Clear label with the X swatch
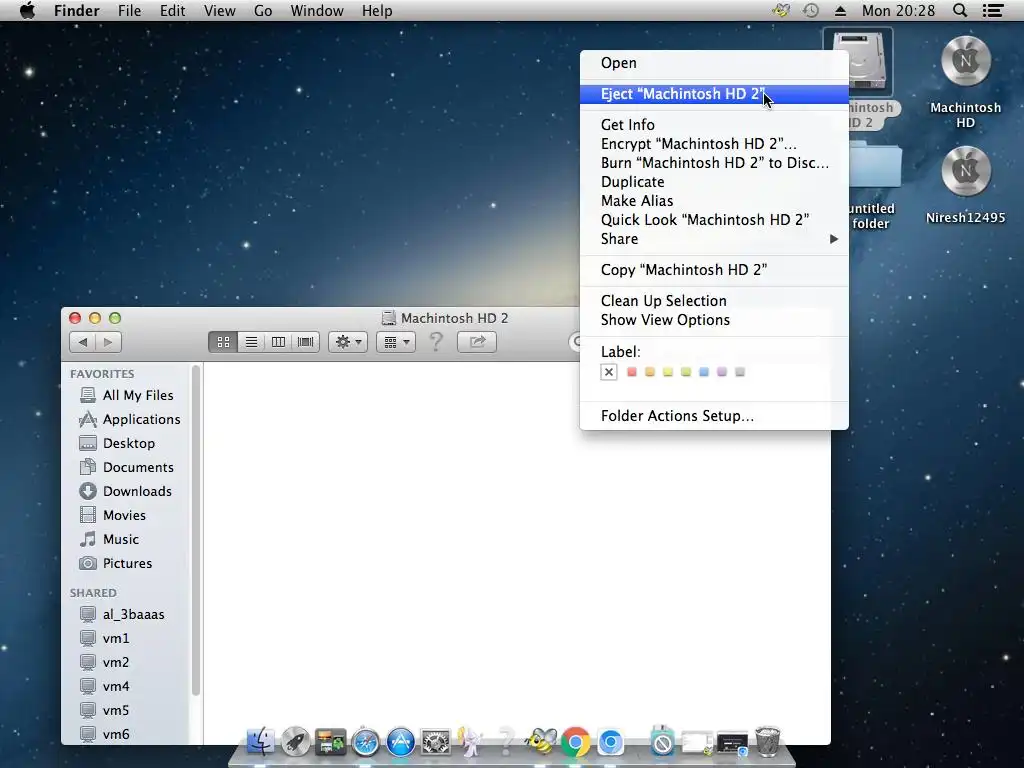 click(609, 372)
